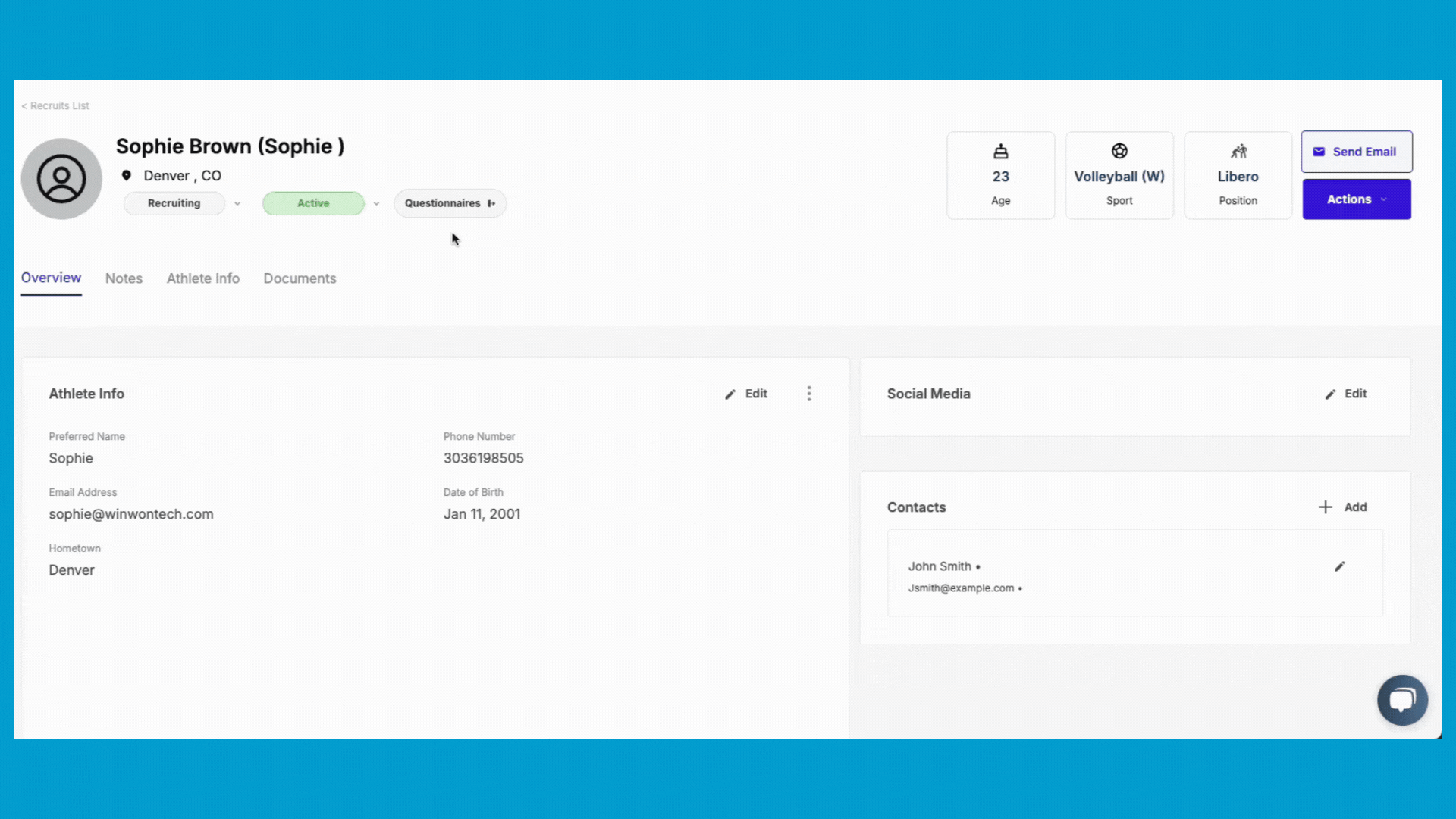The height and width of the screenshot is (819, 1456).
Task: Expand the Active status dropdown arrow
Action: pos(376,203)
